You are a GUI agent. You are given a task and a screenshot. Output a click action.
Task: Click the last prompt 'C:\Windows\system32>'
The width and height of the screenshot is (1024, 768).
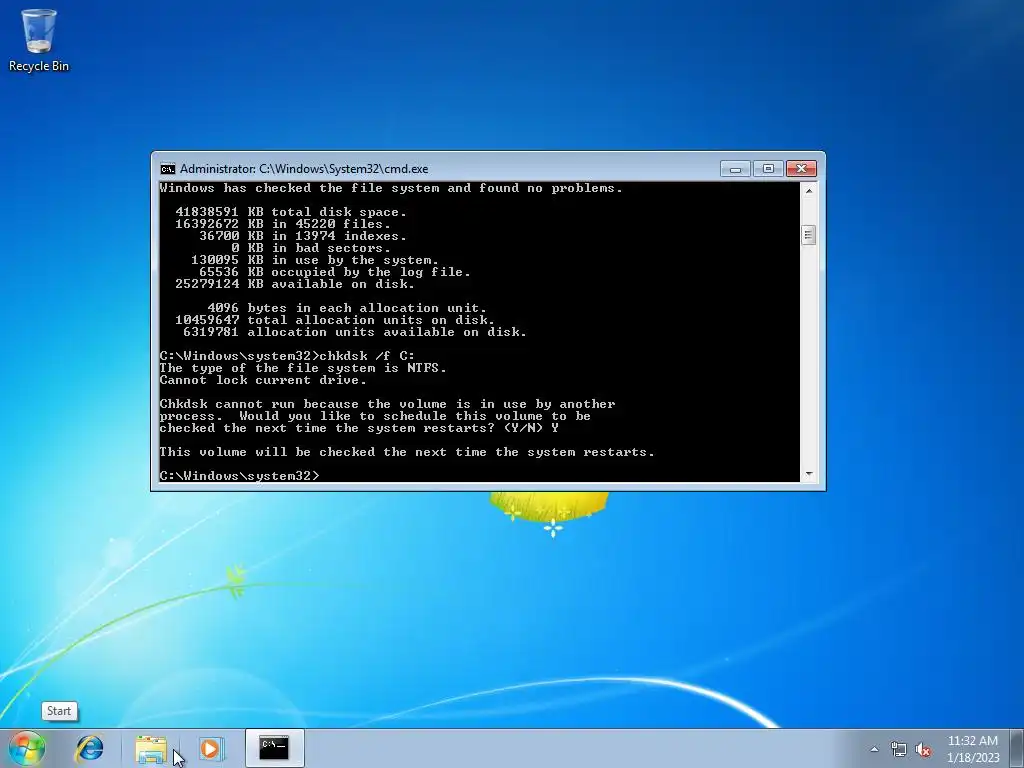pyautogui.click(x=240, y=476)
